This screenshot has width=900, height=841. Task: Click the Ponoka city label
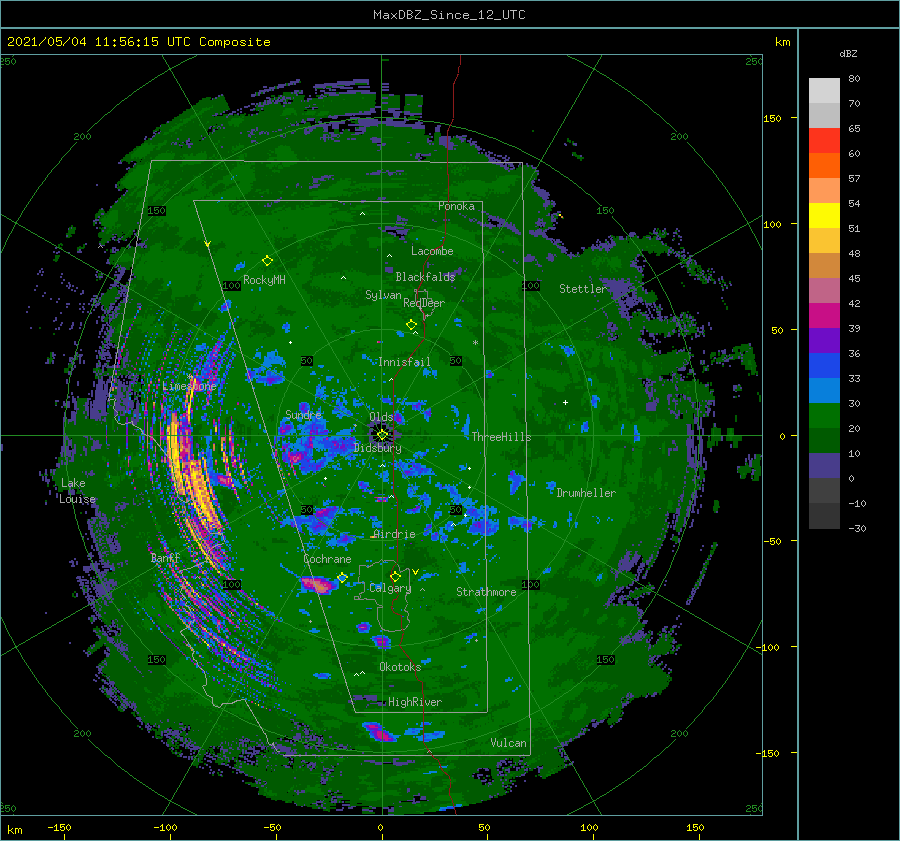pyautogui.click(x=456, y=206)
